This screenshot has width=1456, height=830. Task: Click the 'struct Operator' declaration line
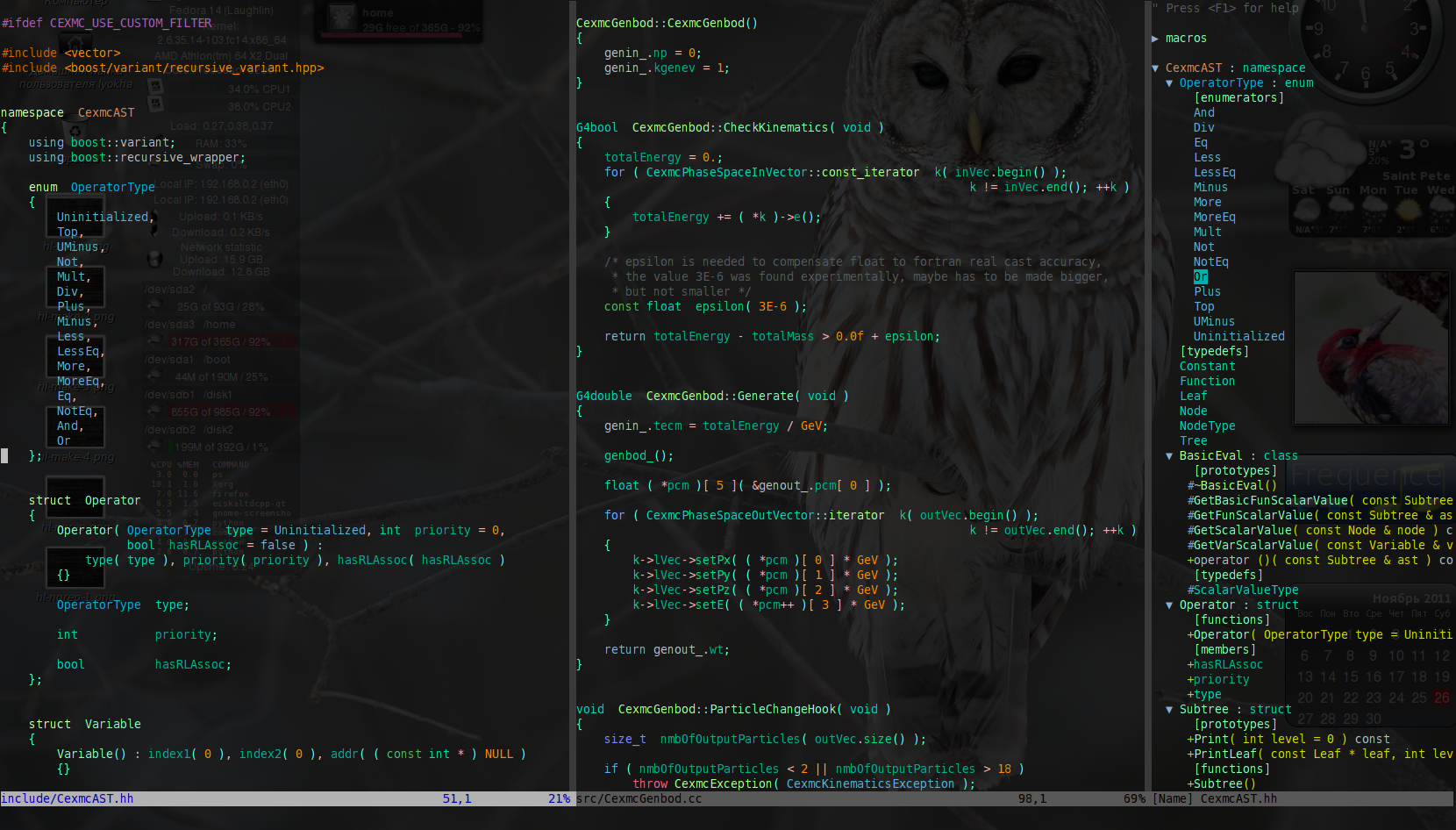[85, 500]
